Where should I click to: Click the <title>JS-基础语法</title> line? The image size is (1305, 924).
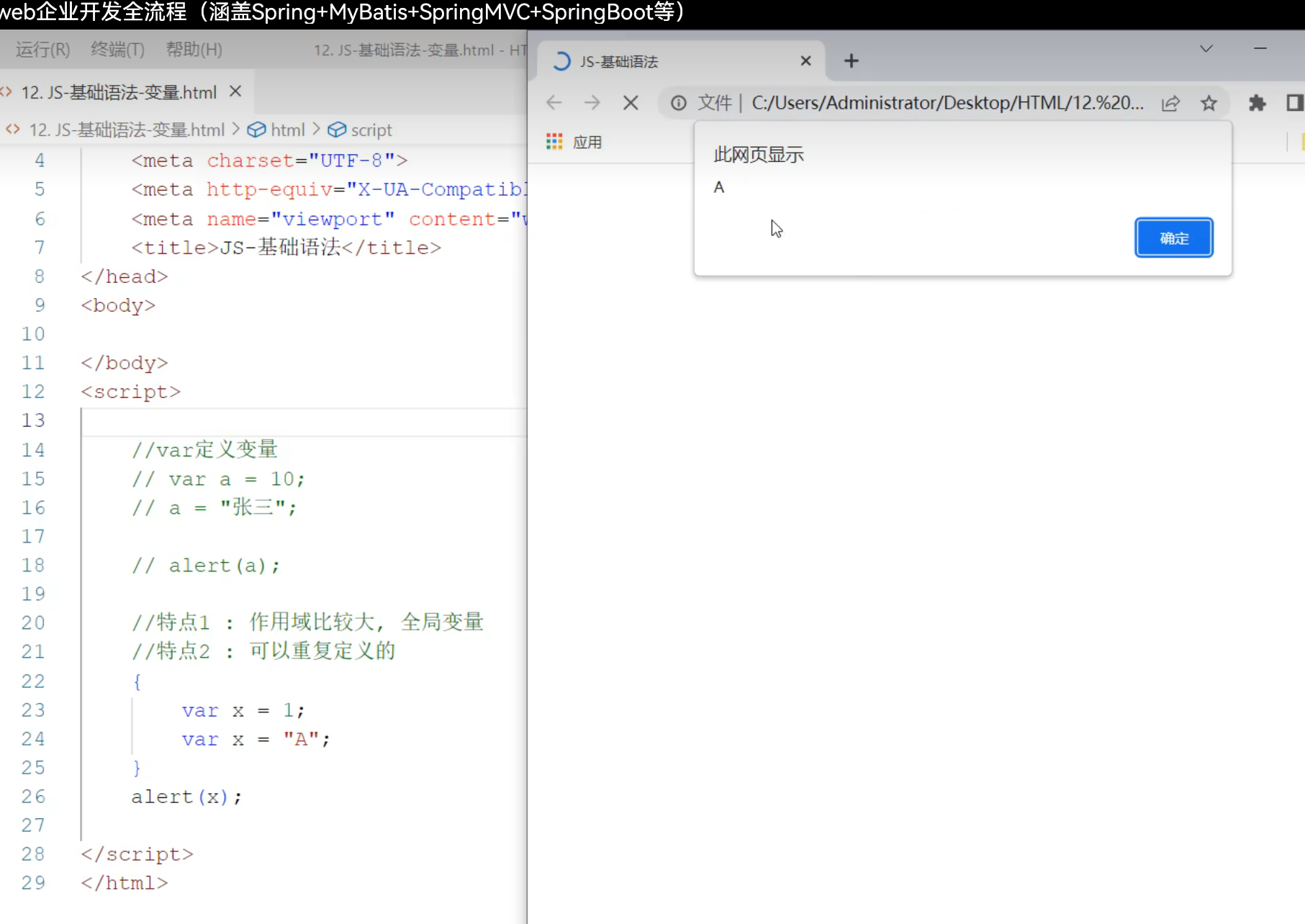(x=286, y=248)
